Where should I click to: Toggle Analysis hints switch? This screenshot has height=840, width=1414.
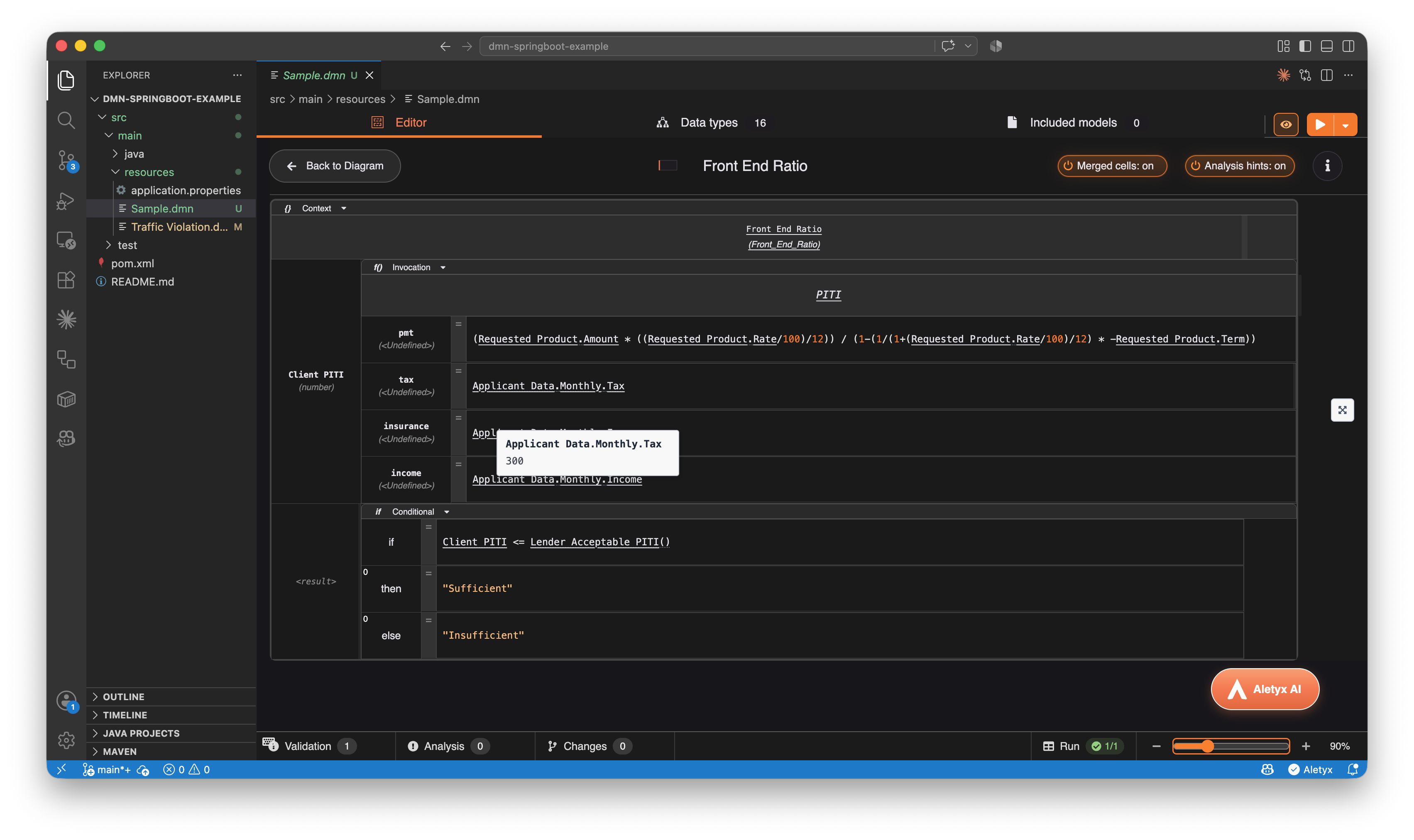coord(1239,166)
